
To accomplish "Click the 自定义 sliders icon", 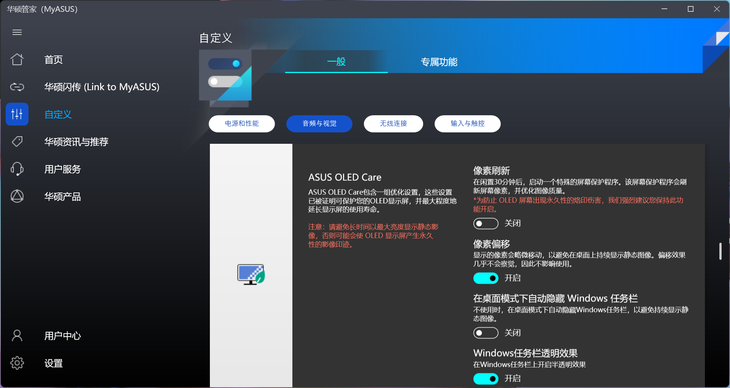I will click(17, 114).
